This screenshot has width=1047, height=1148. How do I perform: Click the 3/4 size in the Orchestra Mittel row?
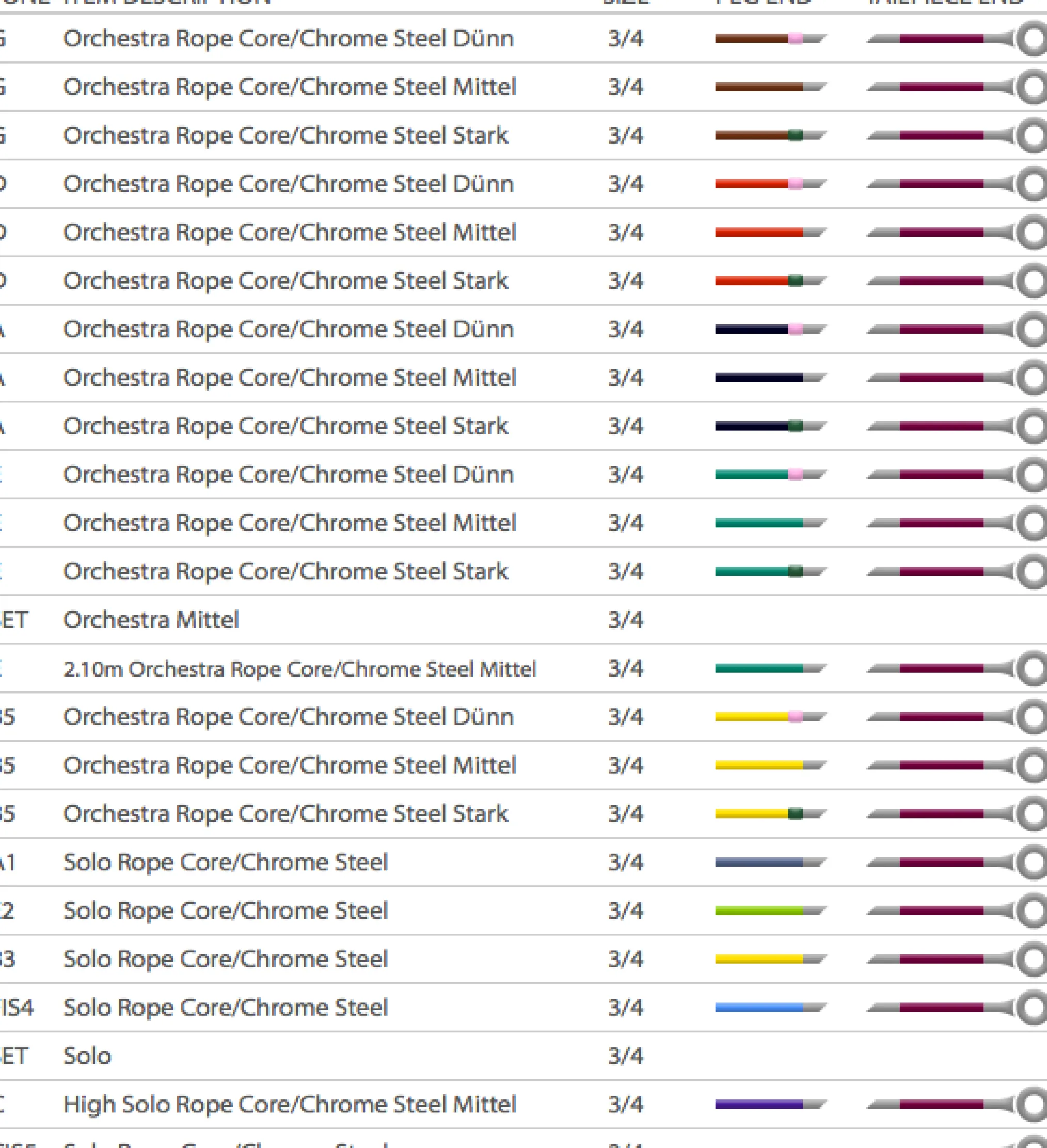pyautogui.click(x=625, y=620)
